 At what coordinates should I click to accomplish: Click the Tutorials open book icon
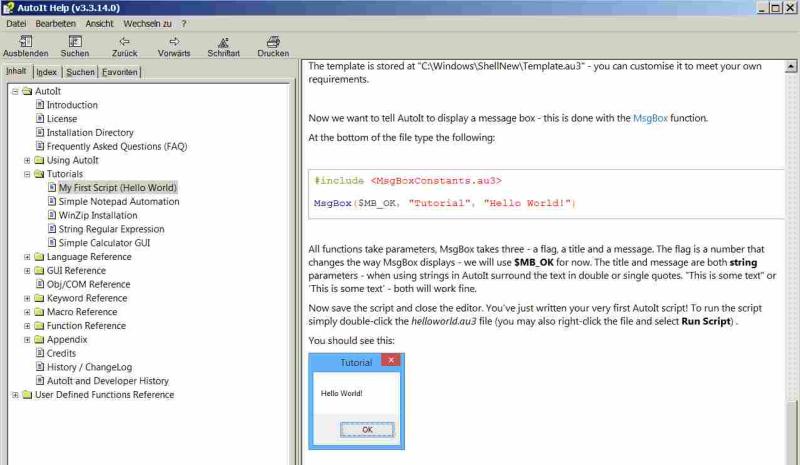click(x=39, y=174)
